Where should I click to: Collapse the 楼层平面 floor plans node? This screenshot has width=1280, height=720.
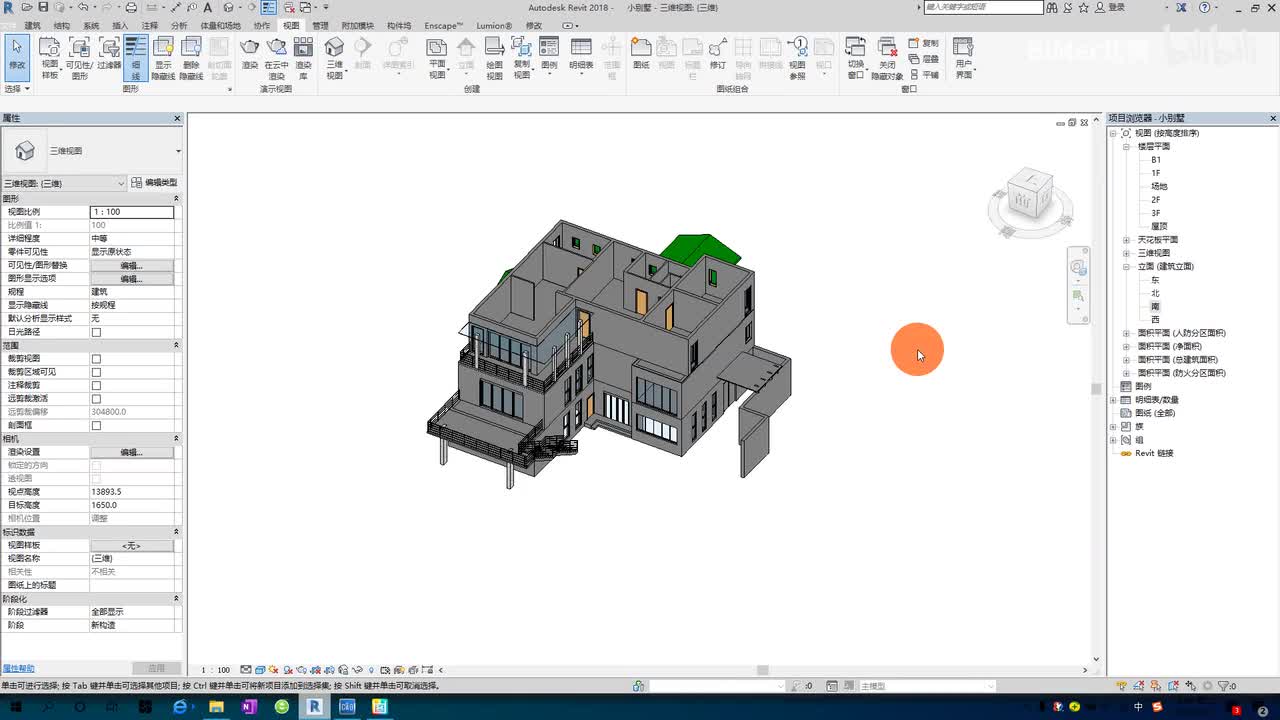[x=1126, y=146]
